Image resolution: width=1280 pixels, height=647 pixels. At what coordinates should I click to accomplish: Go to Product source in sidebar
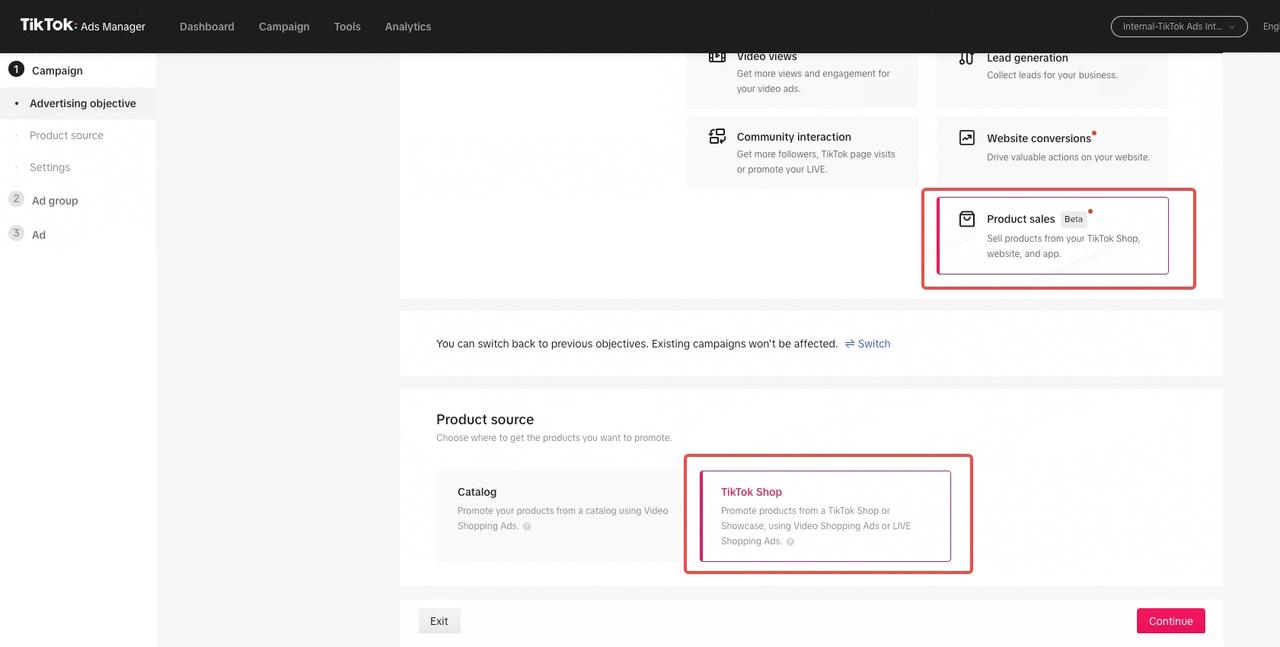click(66, 136)
